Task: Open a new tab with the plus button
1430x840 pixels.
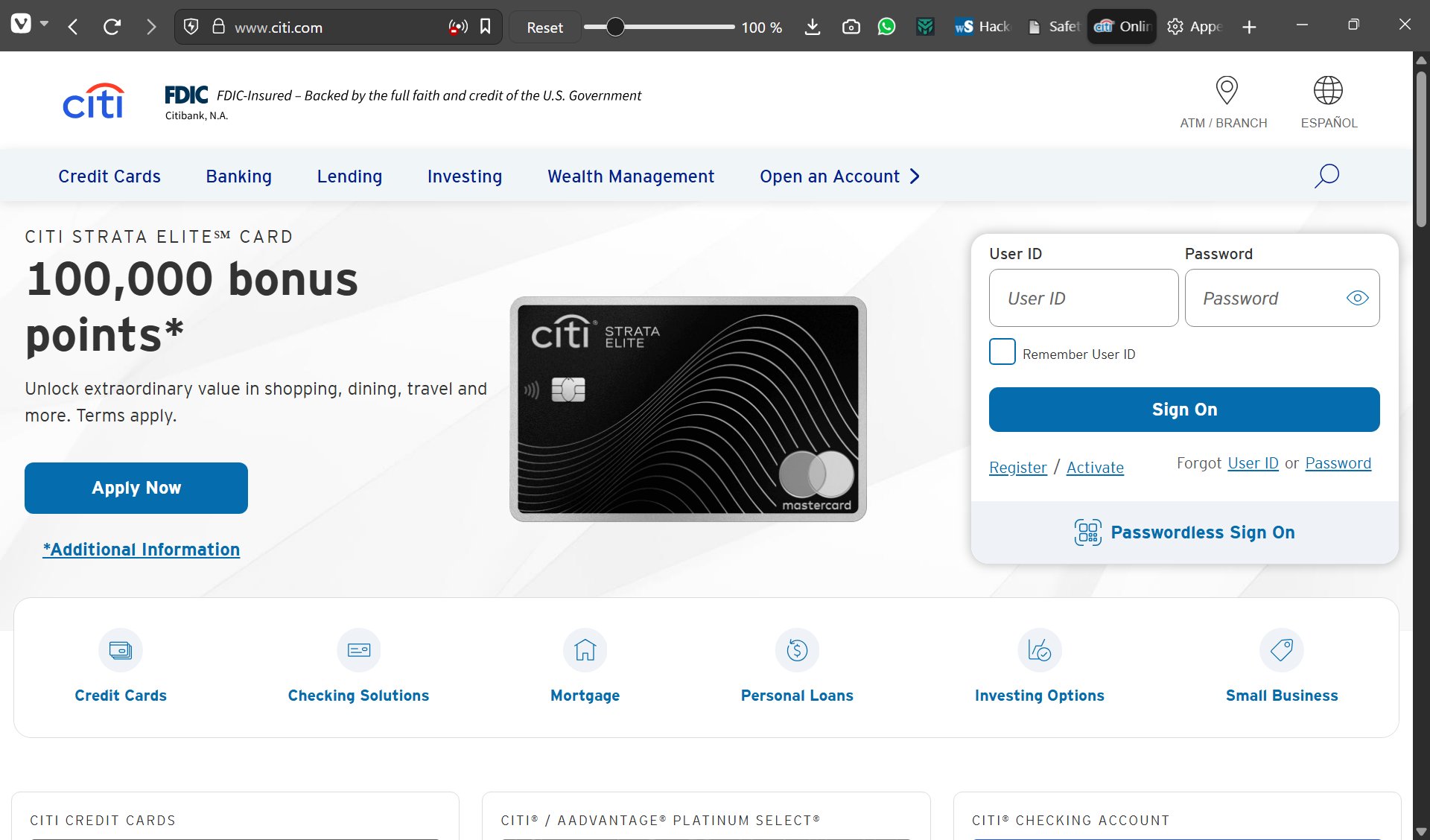Action: click(x=1249, y=28)
